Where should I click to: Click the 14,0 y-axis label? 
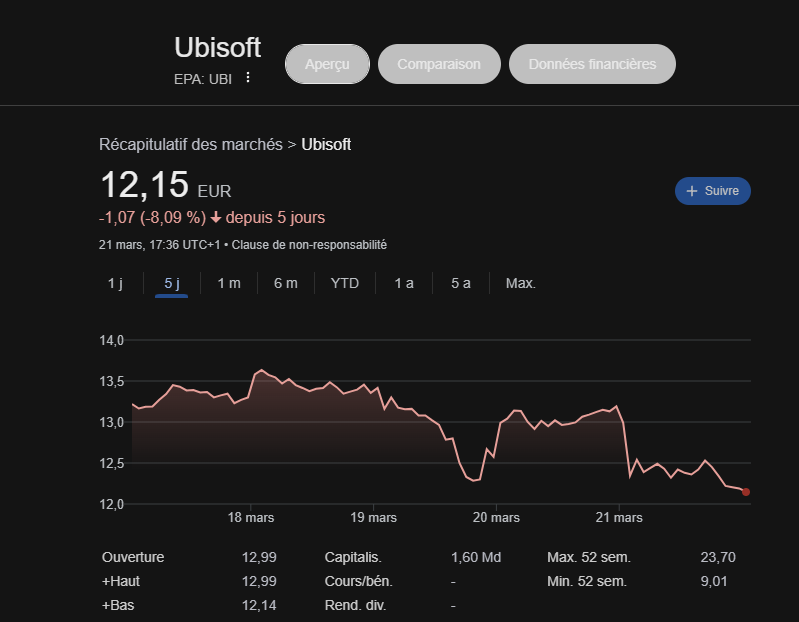112,340
